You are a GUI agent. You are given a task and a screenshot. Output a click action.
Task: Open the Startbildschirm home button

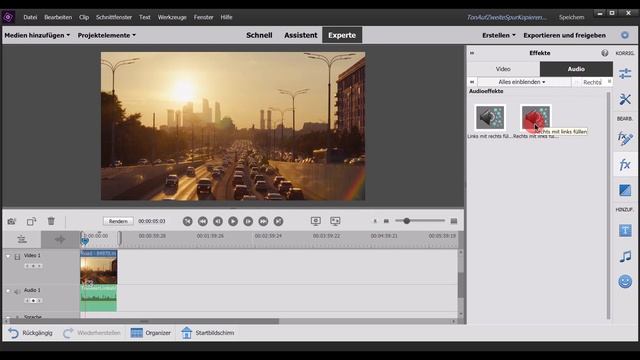tap(208, 333)
